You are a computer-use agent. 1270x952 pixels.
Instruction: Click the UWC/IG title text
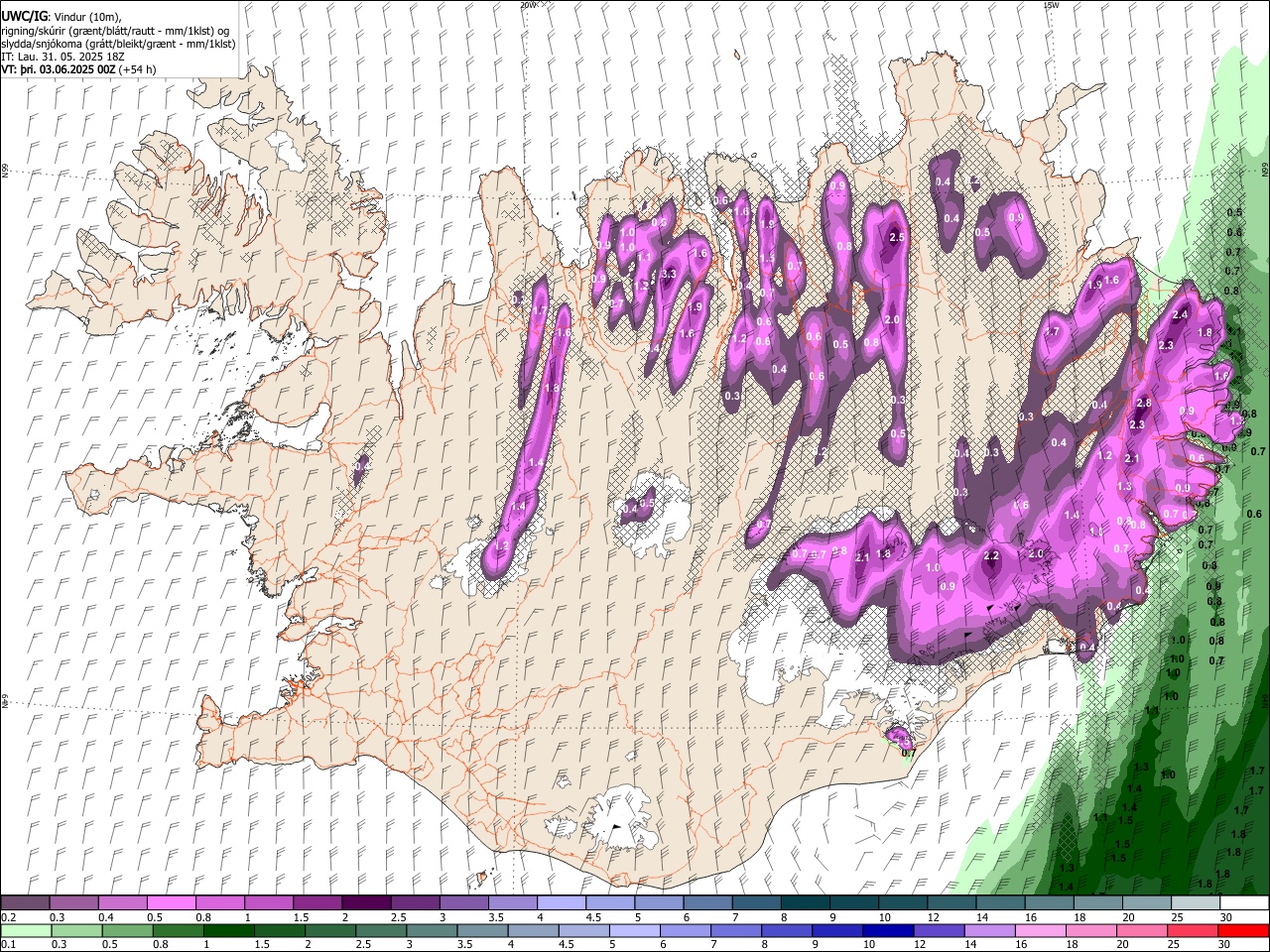23,16
